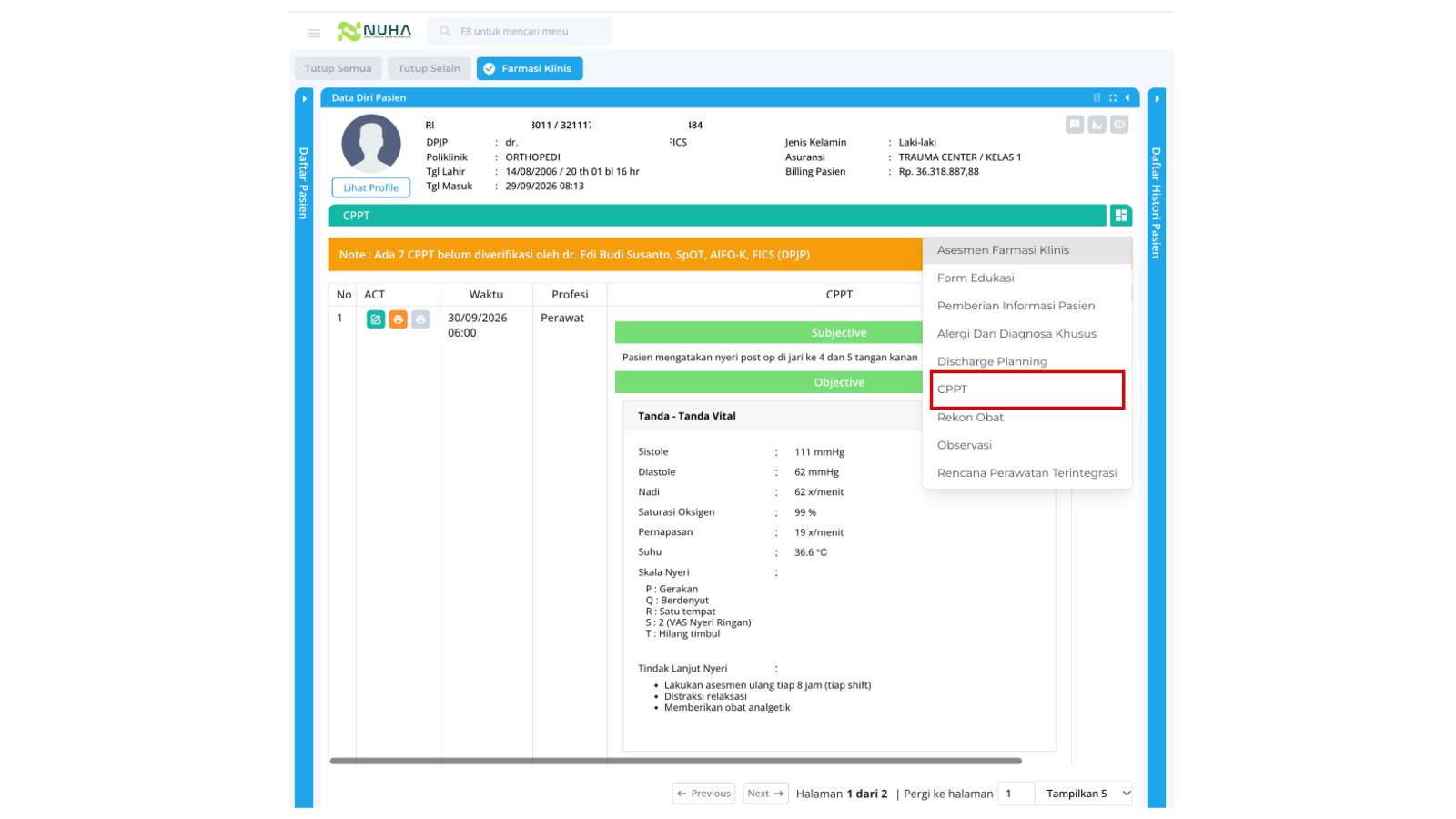Click the grid dots icon in Data Diri Pasien header
1456x819 pixels.
[x=1097, y=97]
